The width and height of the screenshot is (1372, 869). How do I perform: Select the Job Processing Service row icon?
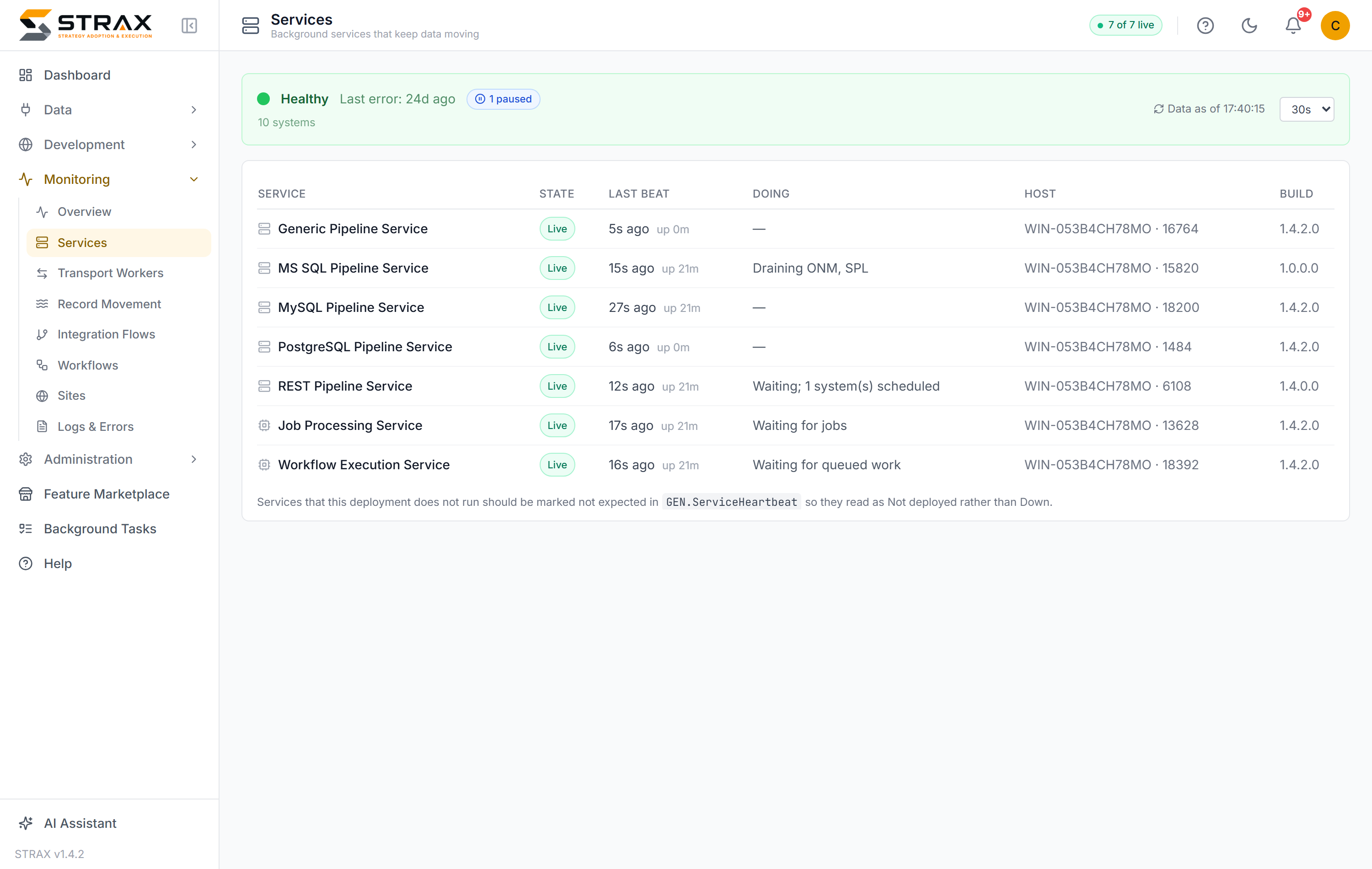264,425
